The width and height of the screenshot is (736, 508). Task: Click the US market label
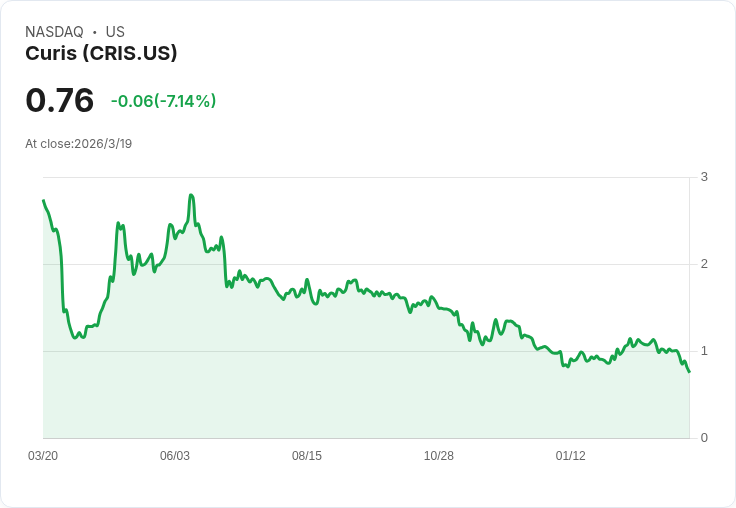pyautogui.click(x=115, y=32)
